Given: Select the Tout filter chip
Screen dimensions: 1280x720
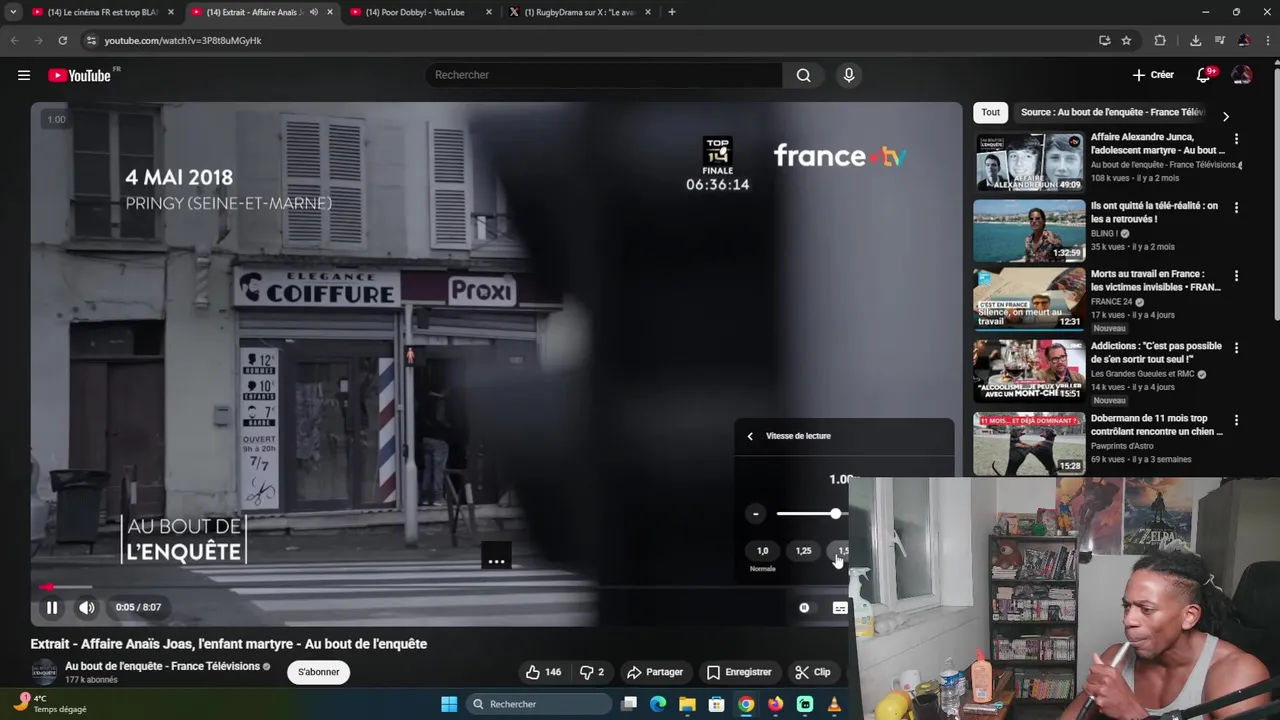Looking at the screenshot, I should click(990, 112).
